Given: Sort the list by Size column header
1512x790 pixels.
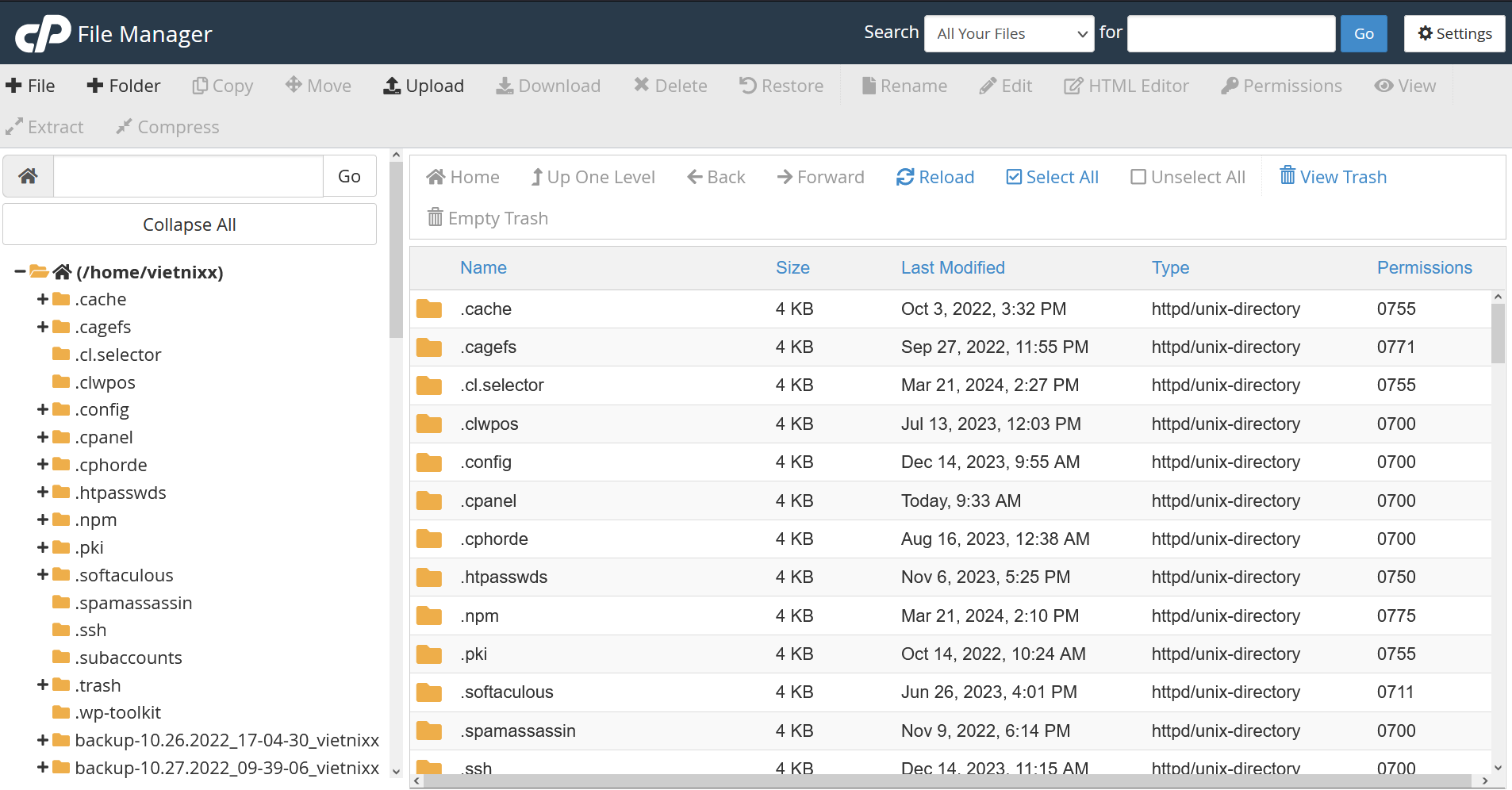Looking at the screenshot, I should coord(792,268).
